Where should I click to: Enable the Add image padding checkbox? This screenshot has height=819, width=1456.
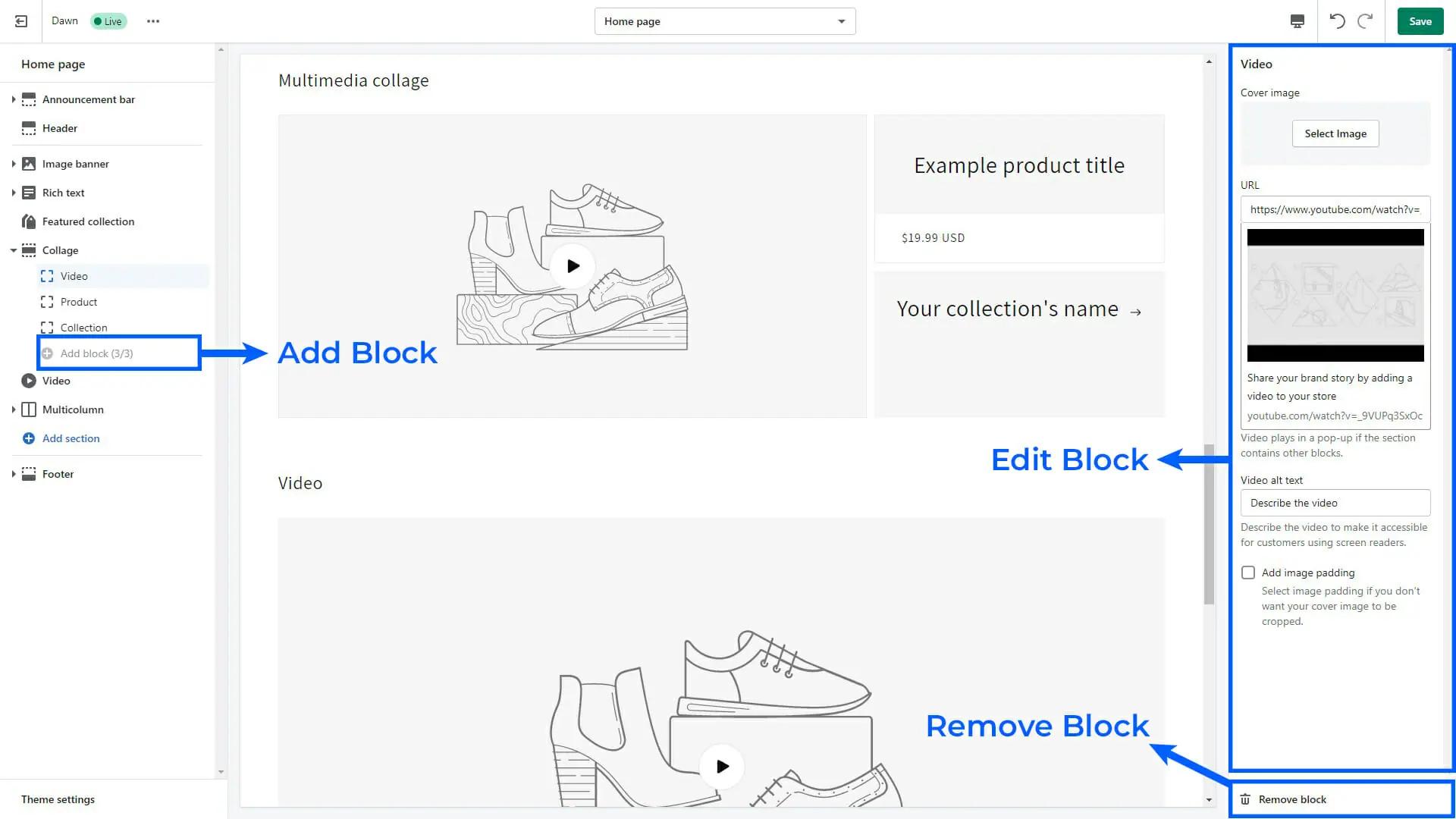click(x=1248, y=573)
